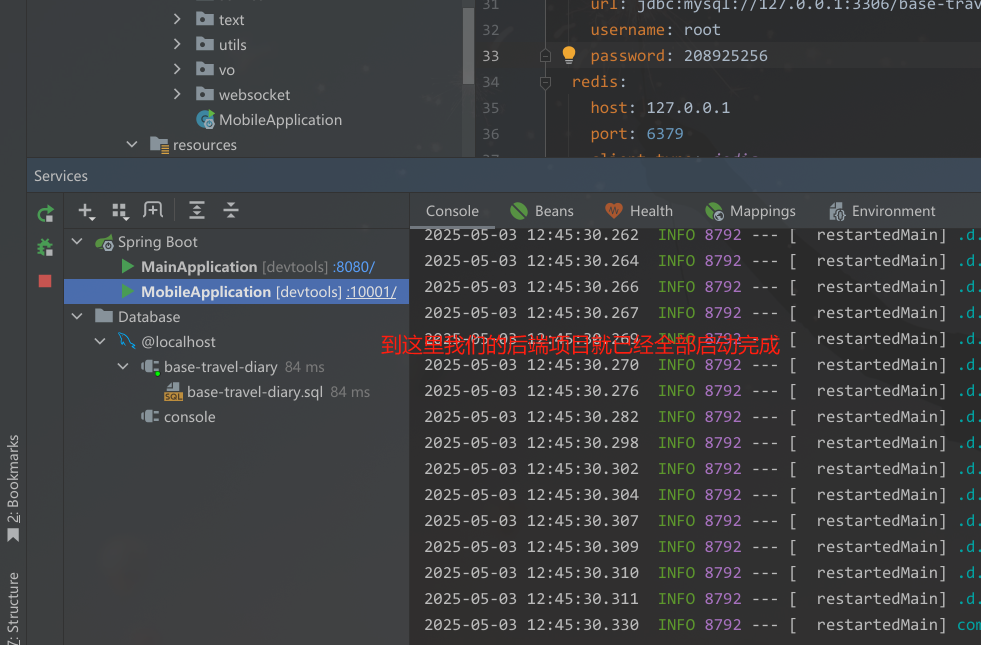The width and height of the screenshot is (981, 645).
Task: Click the project tree vertical scrollbar
Action: click(x=468, y=45)
